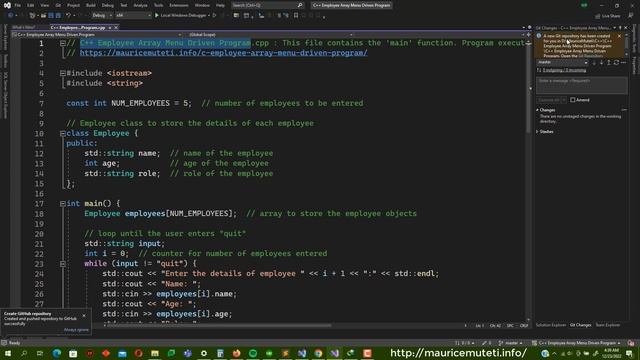Click the Save file toolbar icon
Viewport: 640px width, 360px height.
tap(51, 16)
